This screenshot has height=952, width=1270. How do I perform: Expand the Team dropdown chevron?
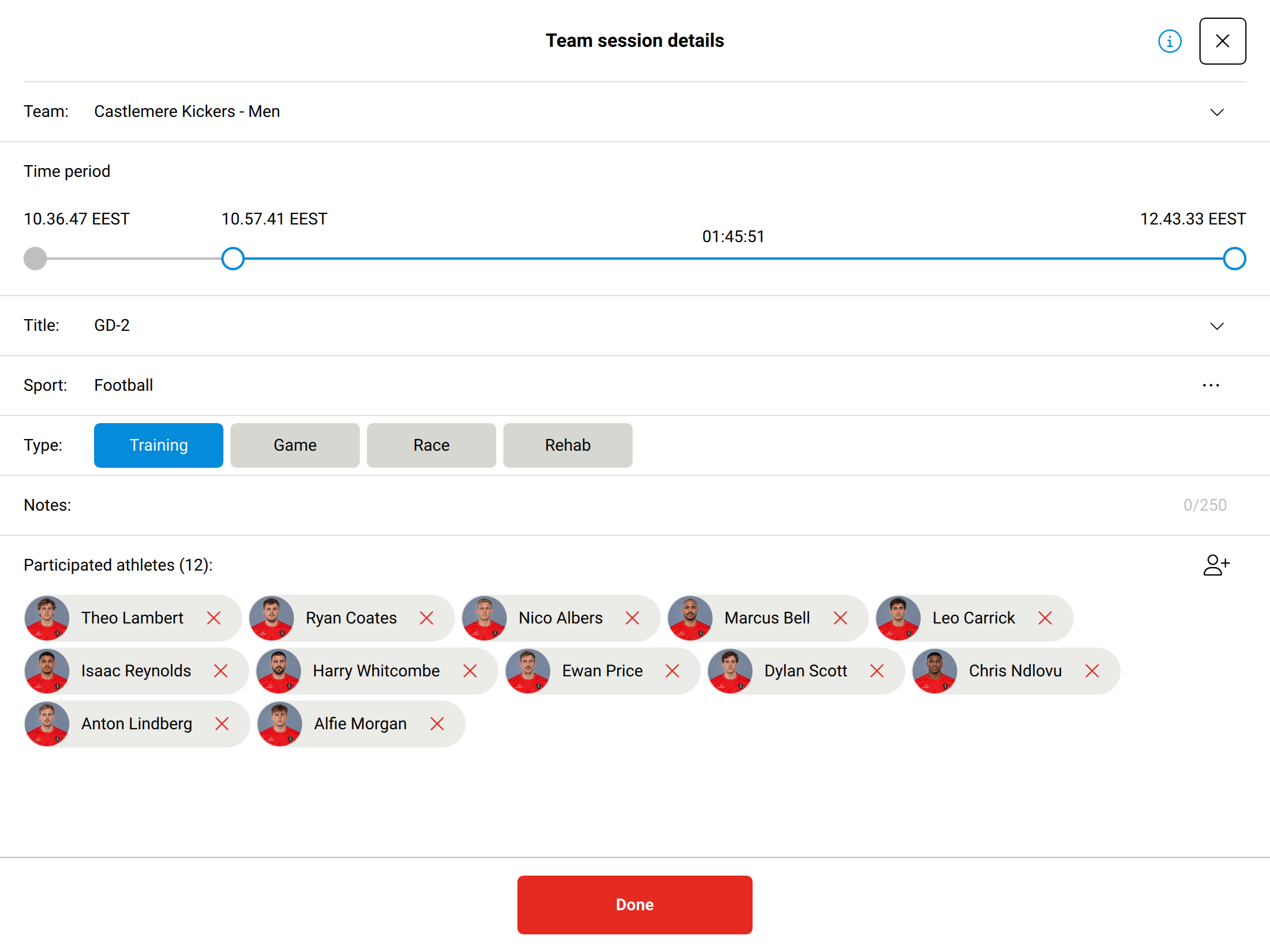(x=1217, y=112)
